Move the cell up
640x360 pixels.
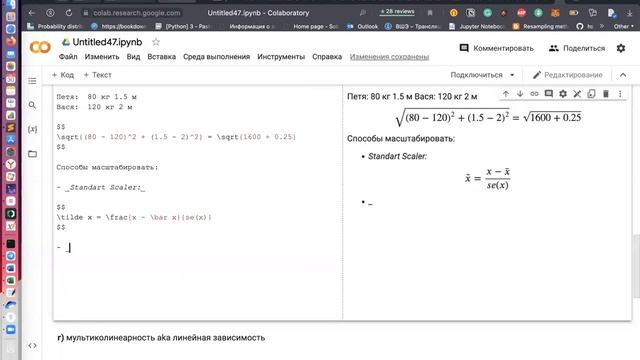[x=506, y=94]
